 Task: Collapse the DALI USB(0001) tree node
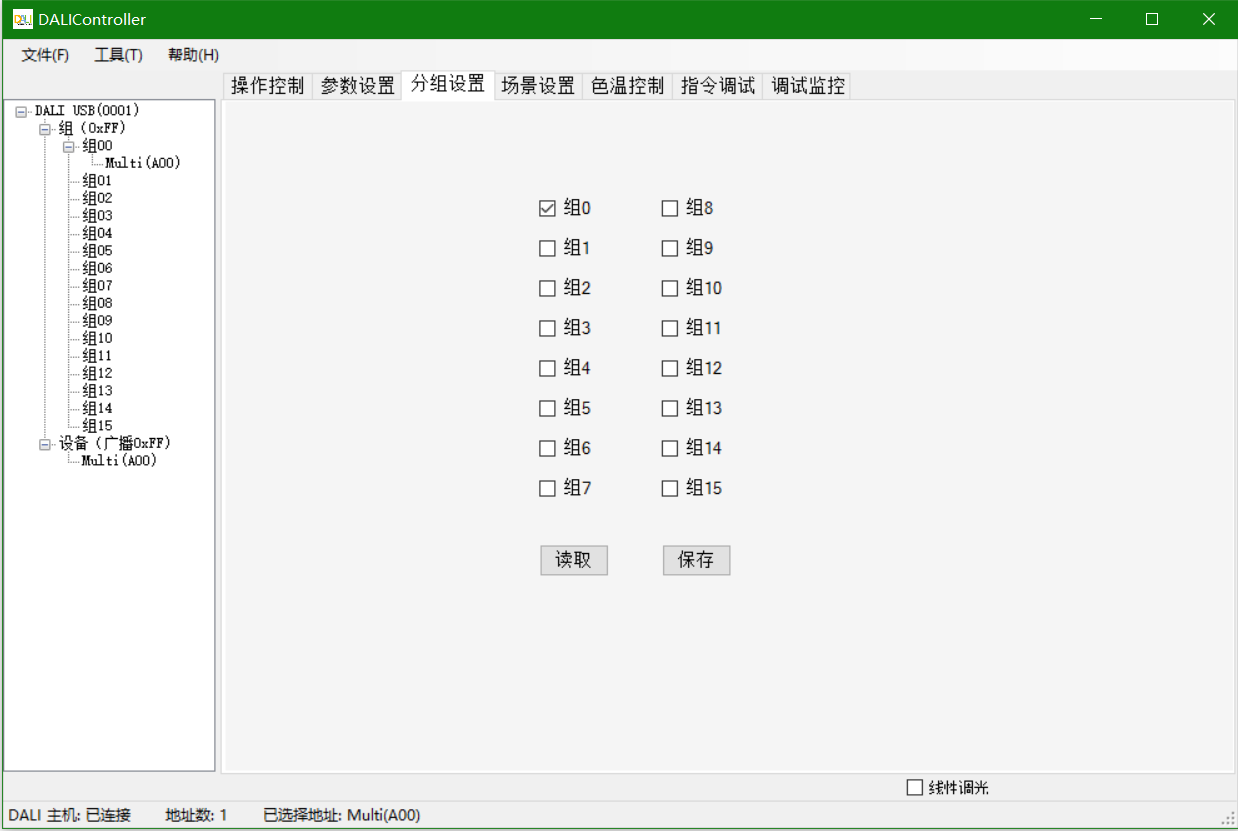point(21,111)
